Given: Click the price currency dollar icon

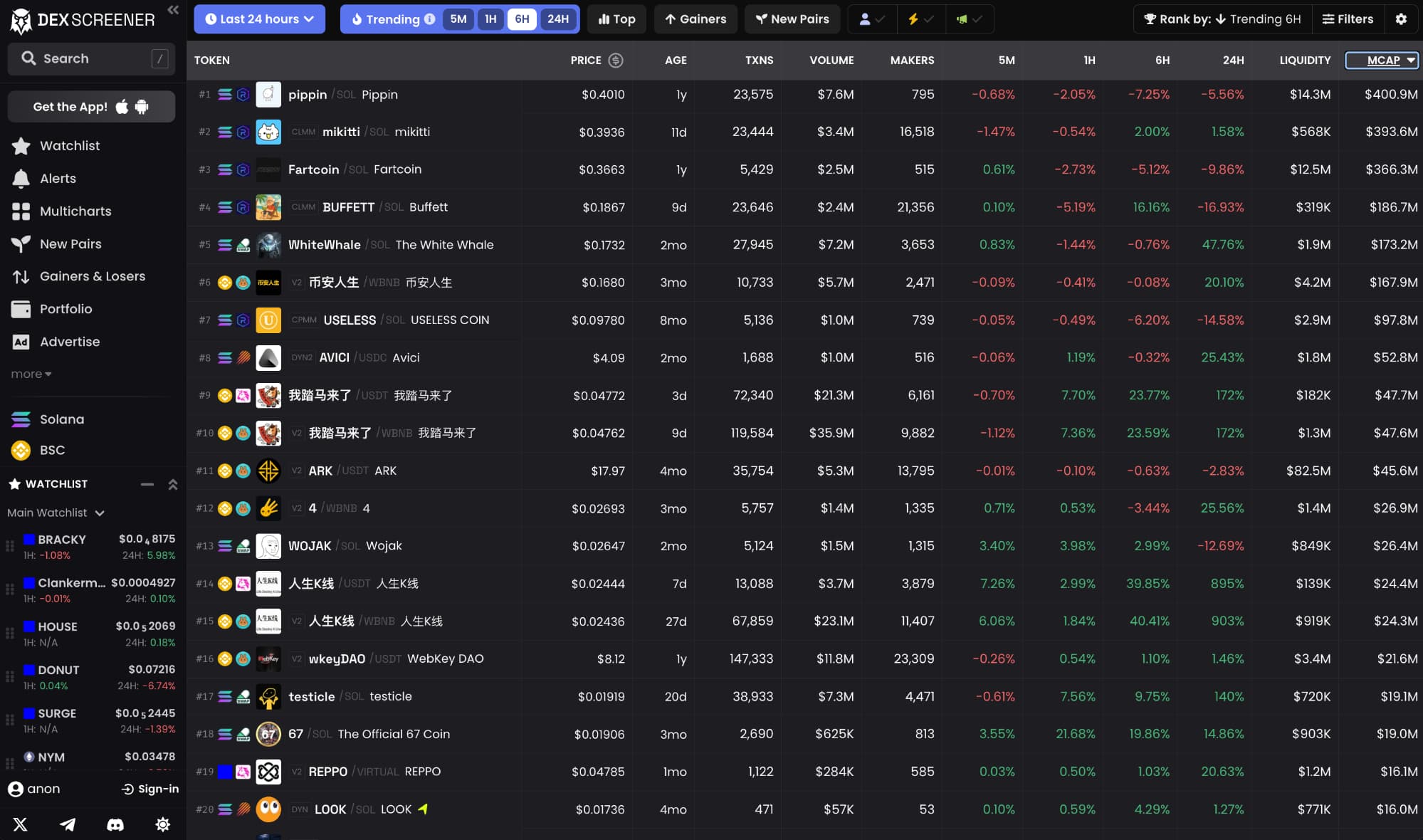Looking at the screenshot, I should (616, 61).
